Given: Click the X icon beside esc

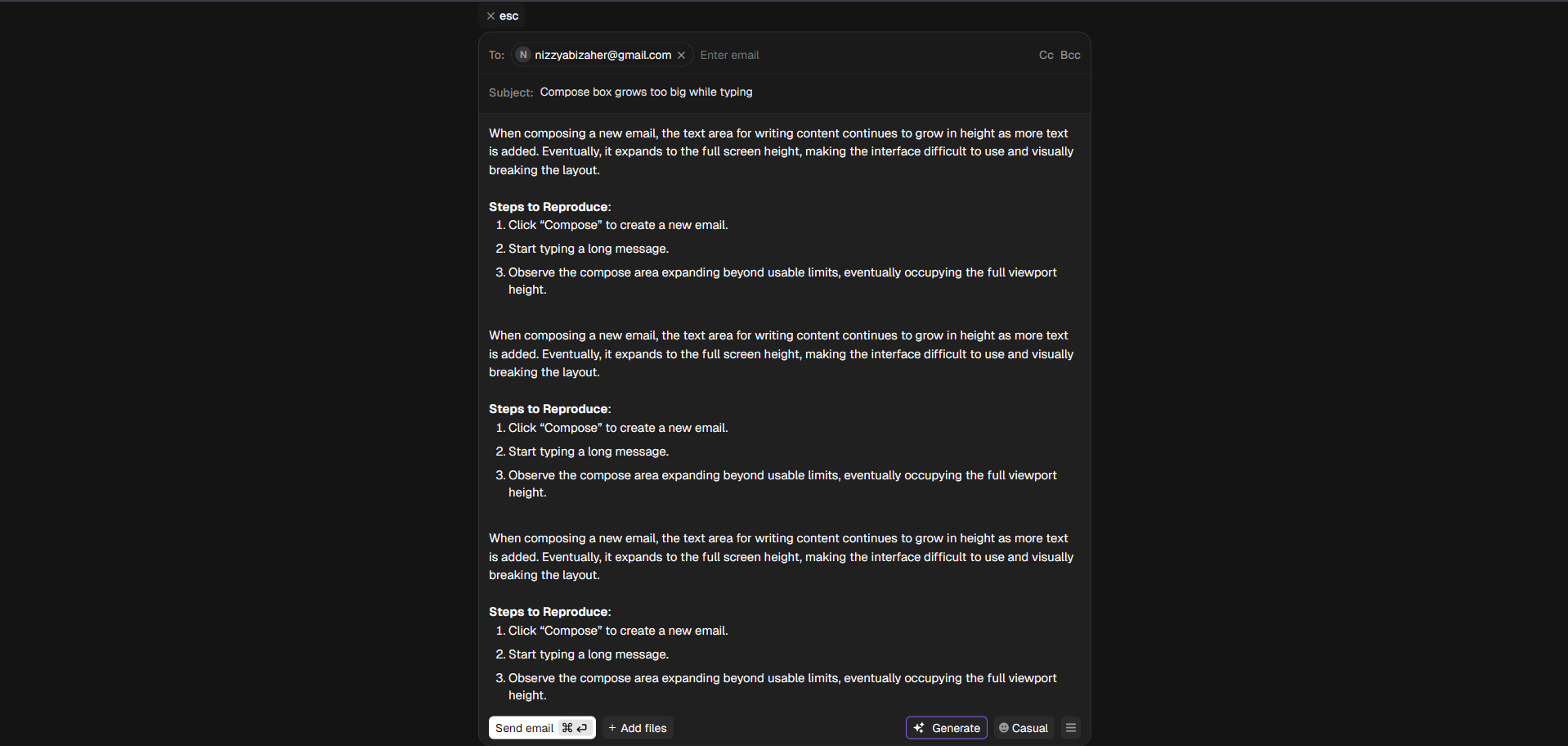Looking at the screenshot, I should click(x=491, y=16).
